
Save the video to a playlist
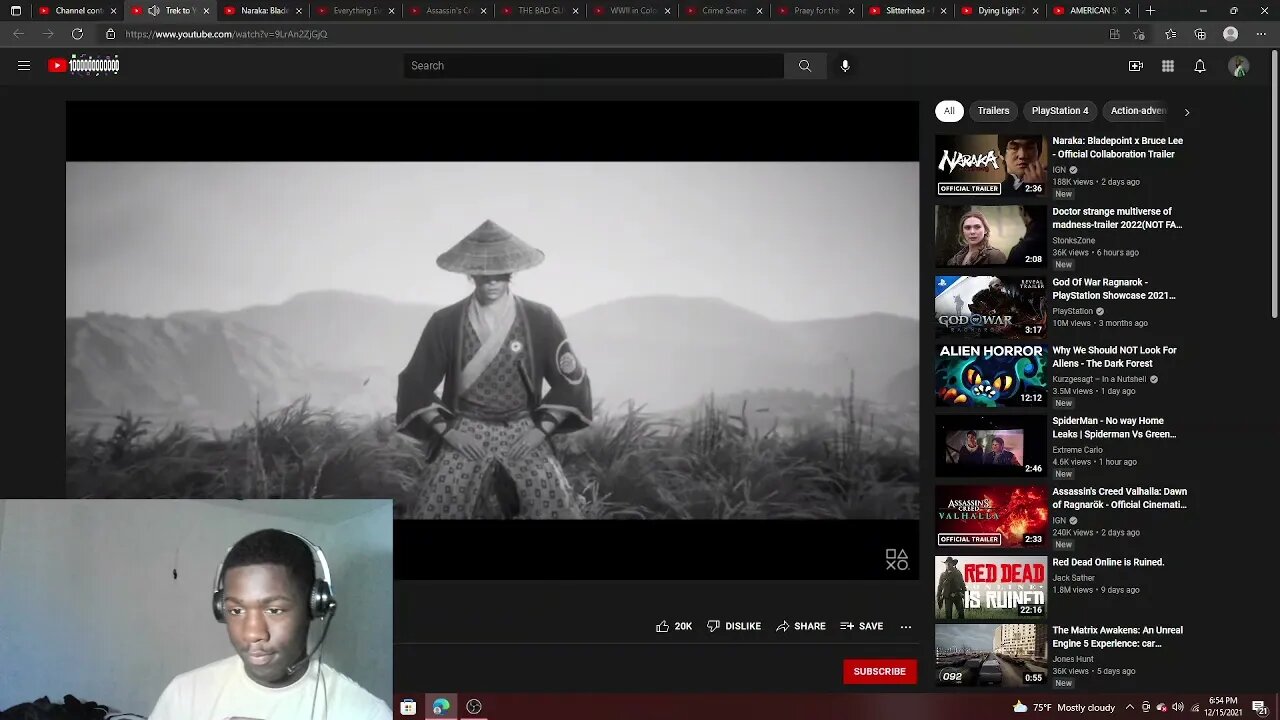[862, 626]
